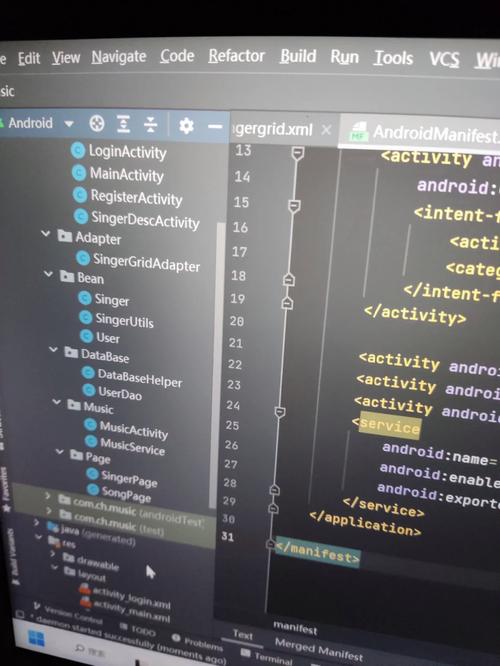Click the RegisterActivity class icon

[80, 195]
